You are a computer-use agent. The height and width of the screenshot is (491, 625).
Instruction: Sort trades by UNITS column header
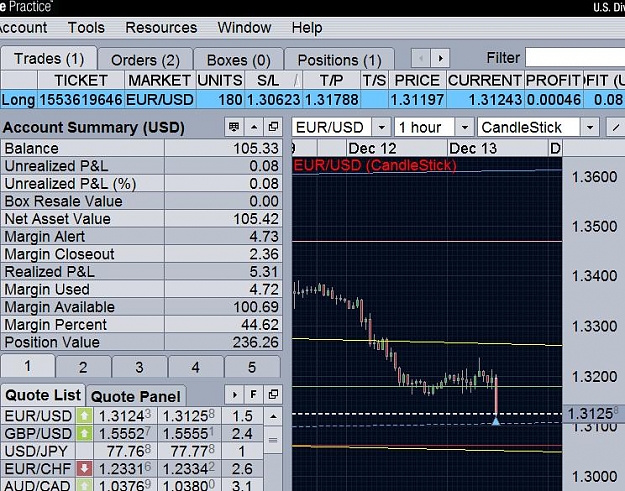[x=220, y=81]
